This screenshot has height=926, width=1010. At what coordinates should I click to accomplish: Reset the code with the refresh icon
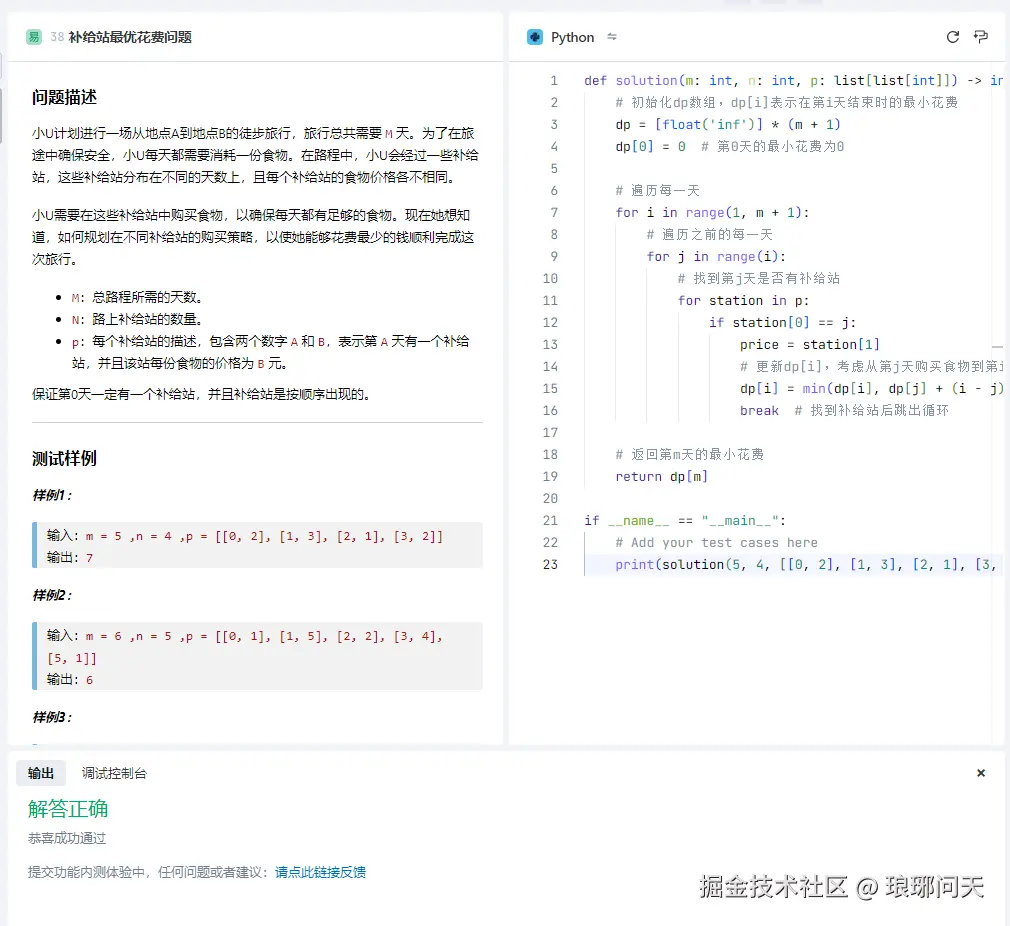[953, 37]
